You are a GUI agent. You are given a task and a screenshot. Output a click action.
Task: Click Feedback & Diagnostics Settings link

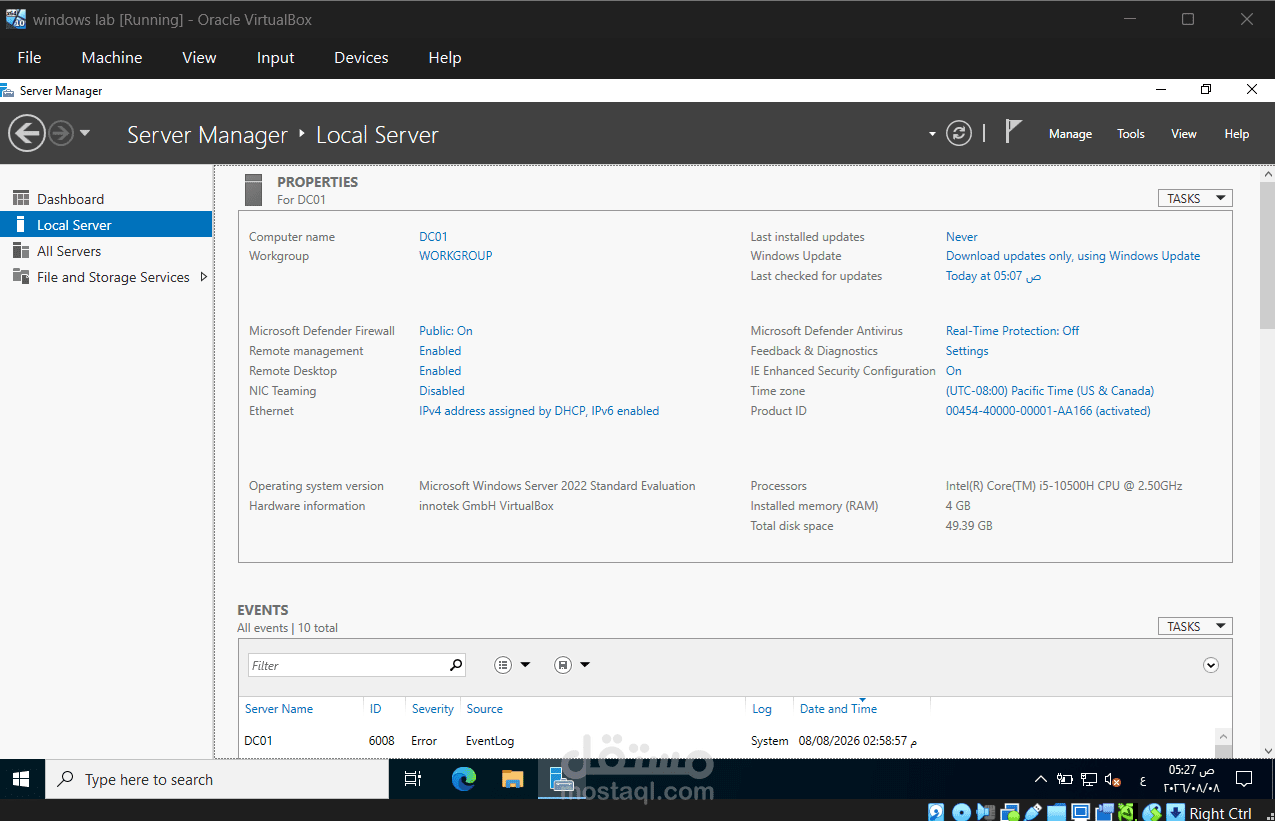click(x=967, y=351)
